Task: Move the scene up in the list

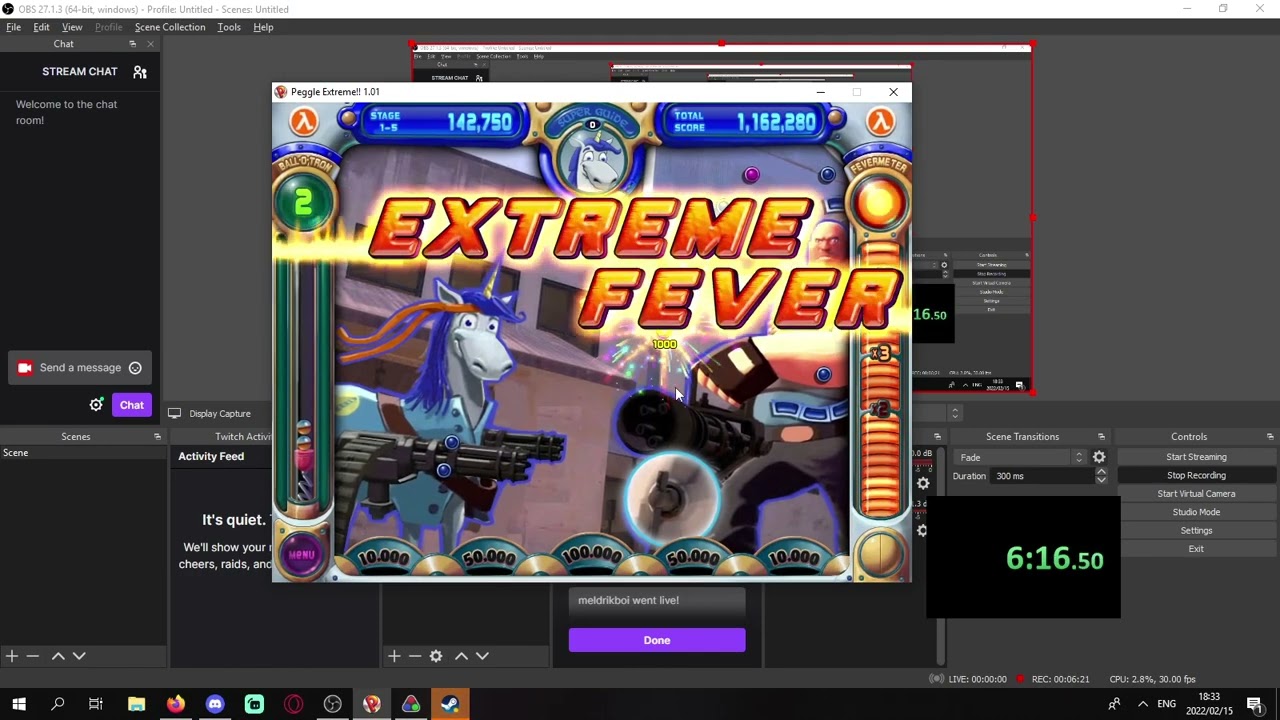Action: (58, 656)
